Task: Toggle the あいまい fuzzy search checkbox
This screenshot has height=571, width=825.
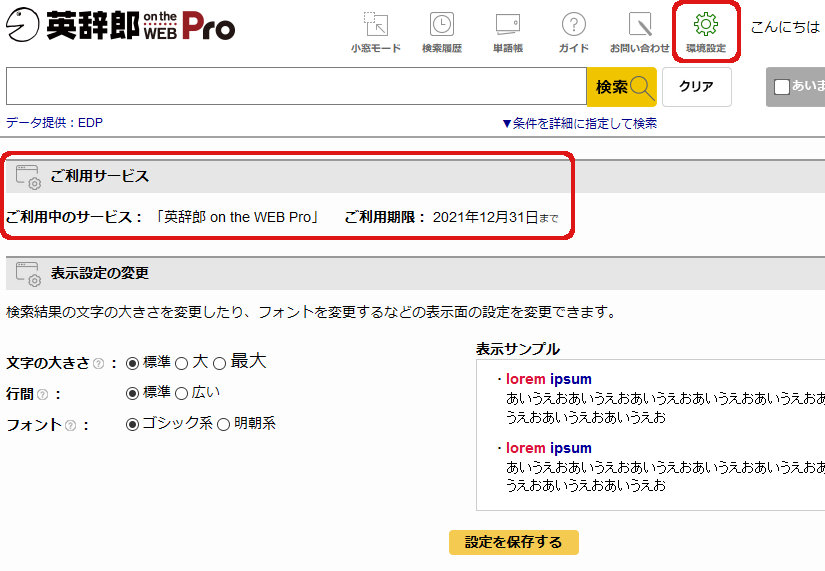Action: pyautogui.click(x=782, y=87)
